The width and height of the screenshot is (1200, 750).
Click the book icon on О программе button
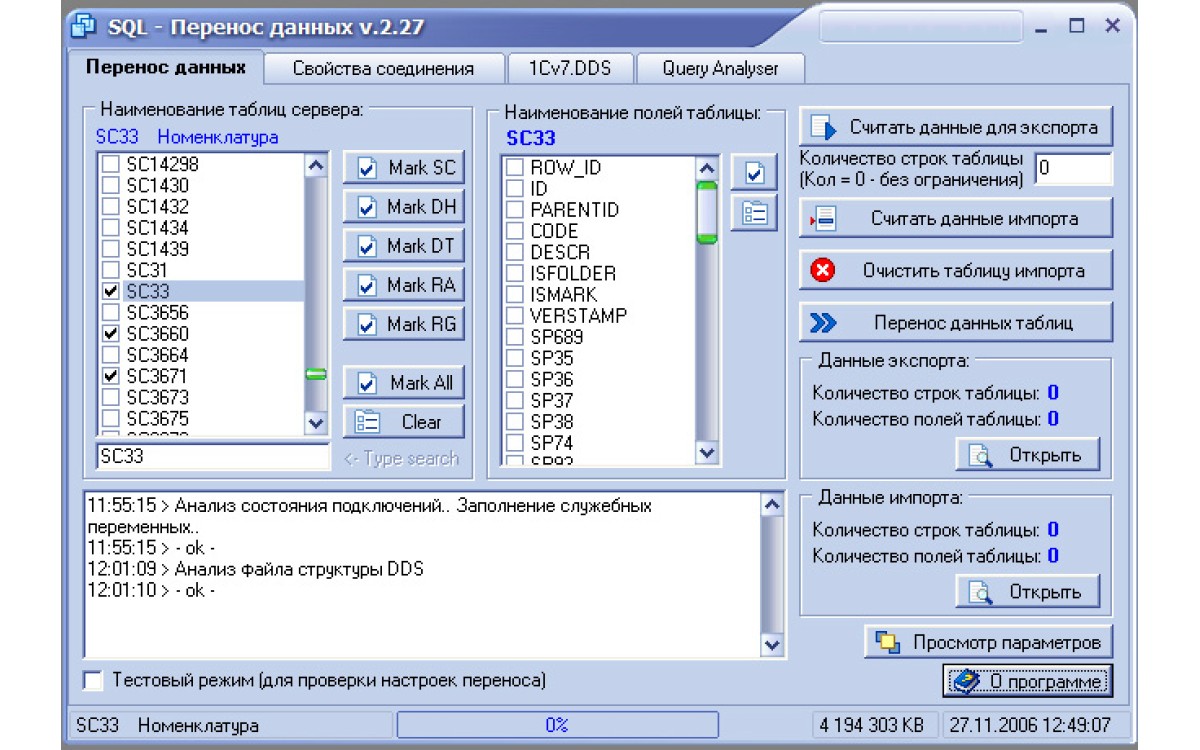pos(968,681)
